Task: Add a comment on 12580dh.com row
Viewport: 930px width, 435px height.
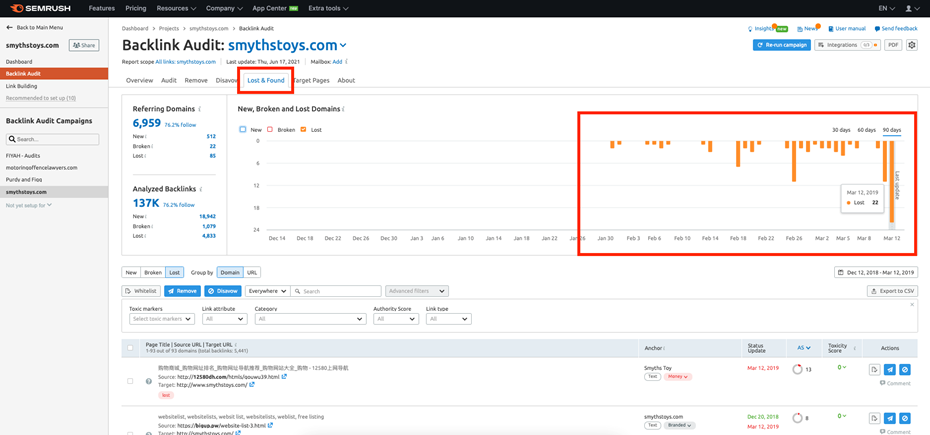Action: point(895,383)
